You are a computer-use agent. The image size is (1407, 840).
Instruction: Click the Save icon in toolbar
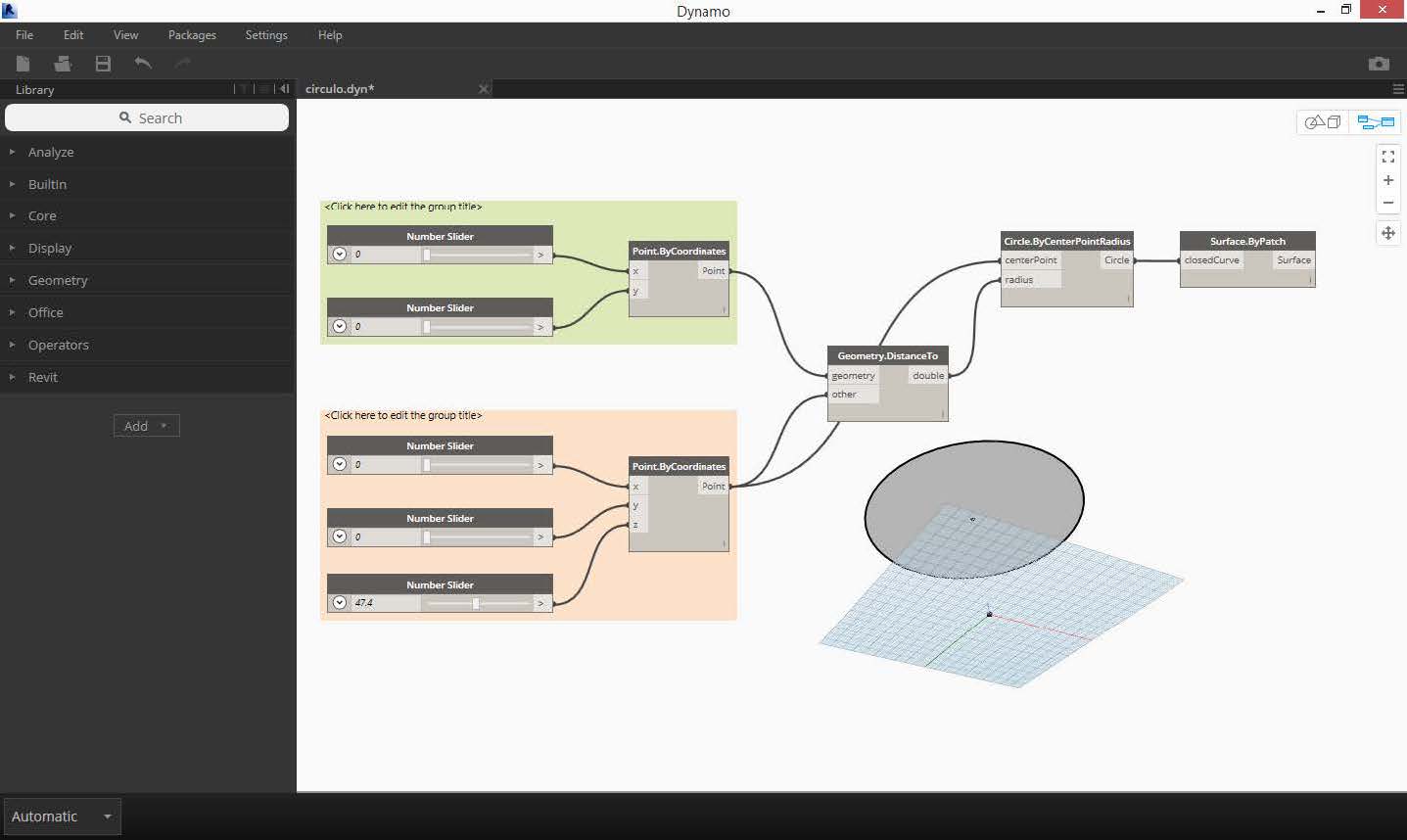pos(103,64)
